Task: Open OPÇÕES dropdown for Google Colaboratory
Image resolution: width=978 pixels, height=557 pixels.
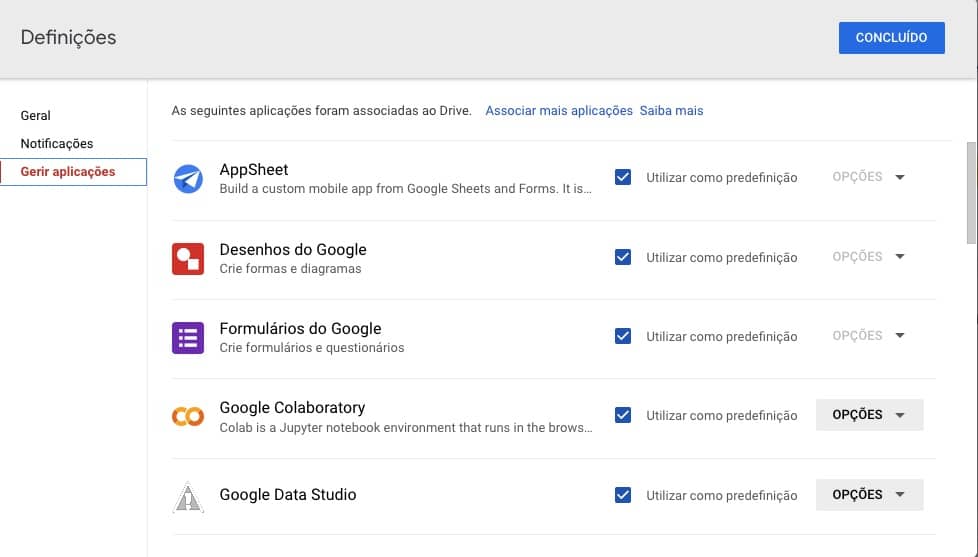Action: (869, 415)
